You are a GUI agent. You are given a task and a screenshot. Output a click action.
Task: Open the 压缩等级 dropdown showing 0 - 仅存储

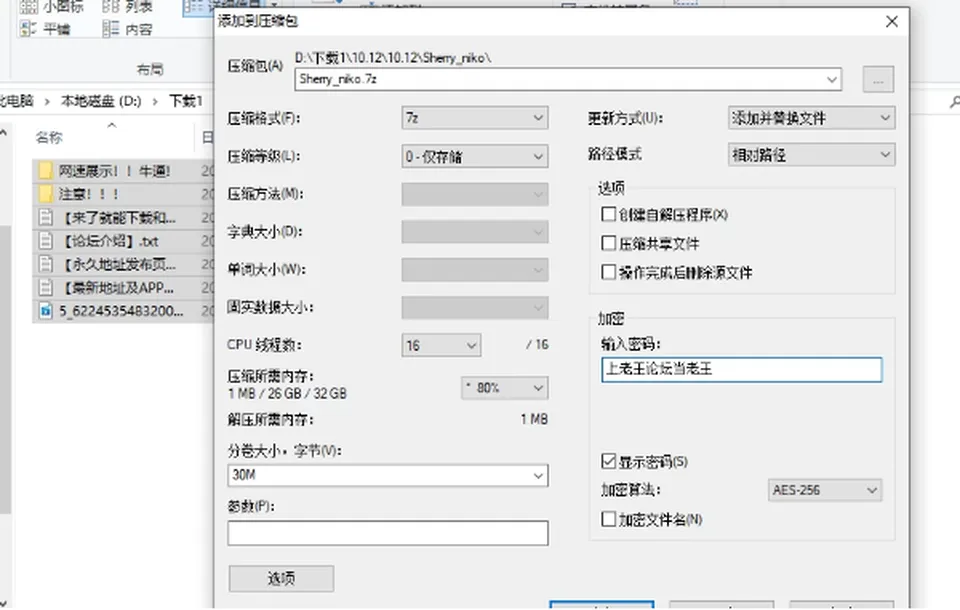(x=474, y=156)
